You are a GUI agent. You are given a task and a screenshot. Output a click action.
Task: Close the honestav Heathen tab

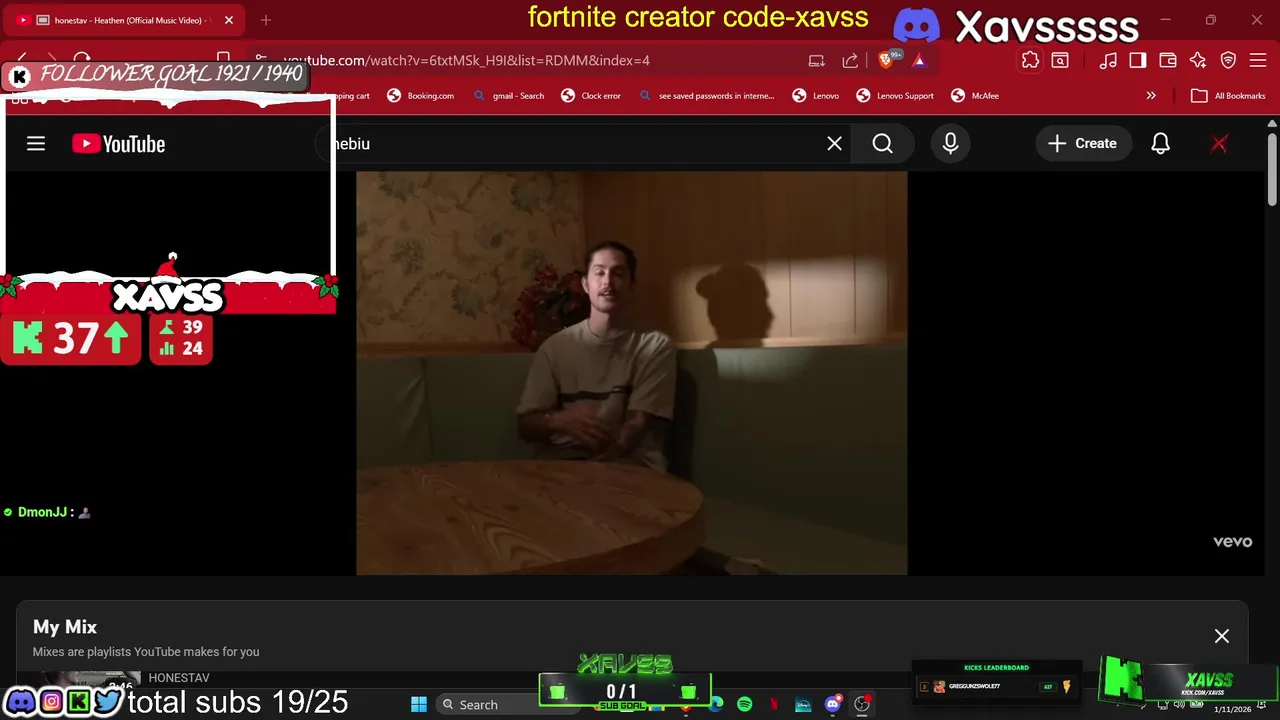[x=229, y=20]
